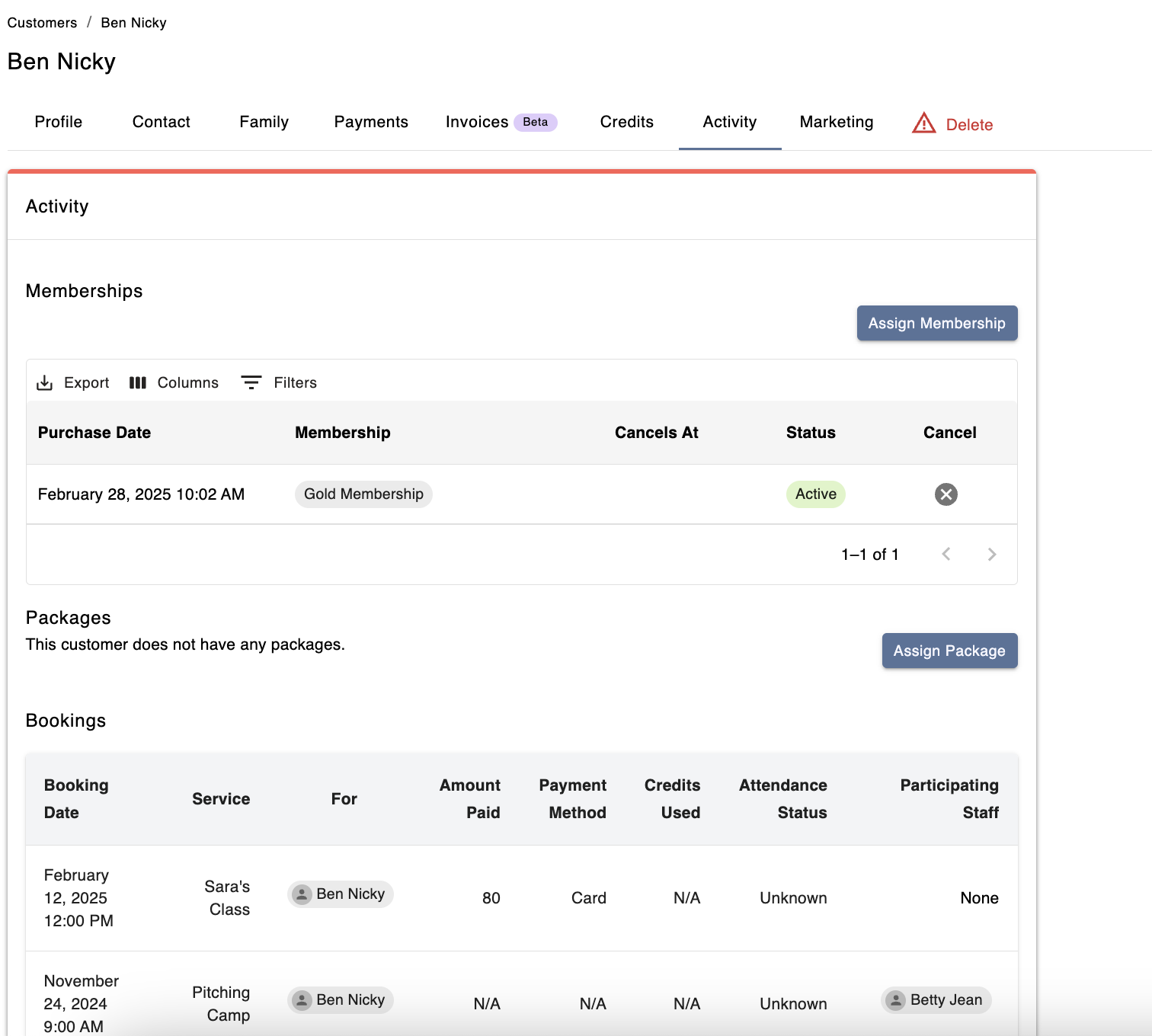This screenshot has height=1036, width=1152.
Task: Click Betty Jean staff avatar chip
Action: point(936,1000)
